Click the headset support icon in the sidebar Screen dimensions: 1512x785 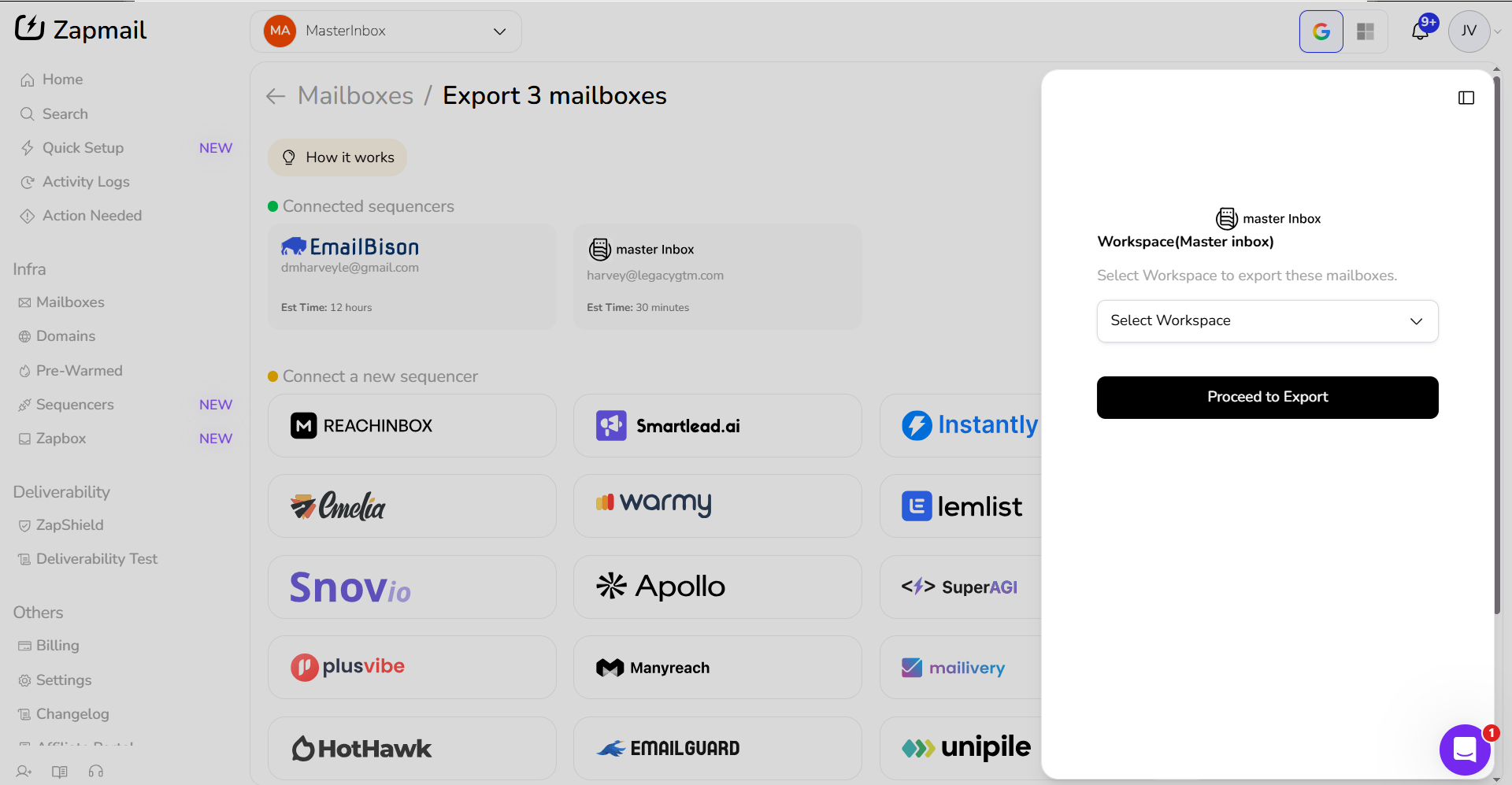click(x=96, y=771)
